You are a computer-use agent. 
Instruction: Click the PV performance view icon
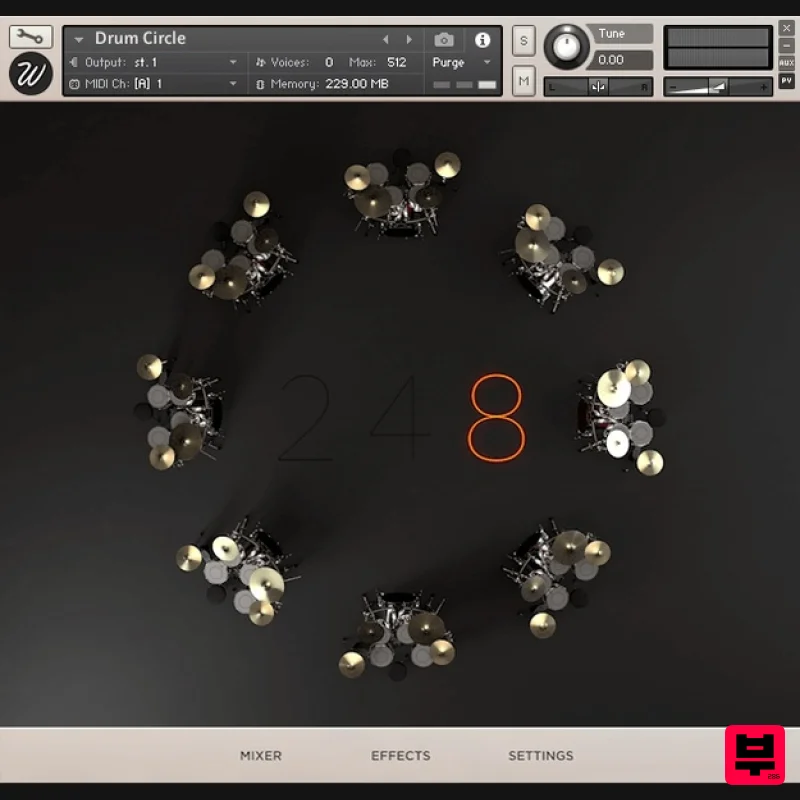click(786, 78)
